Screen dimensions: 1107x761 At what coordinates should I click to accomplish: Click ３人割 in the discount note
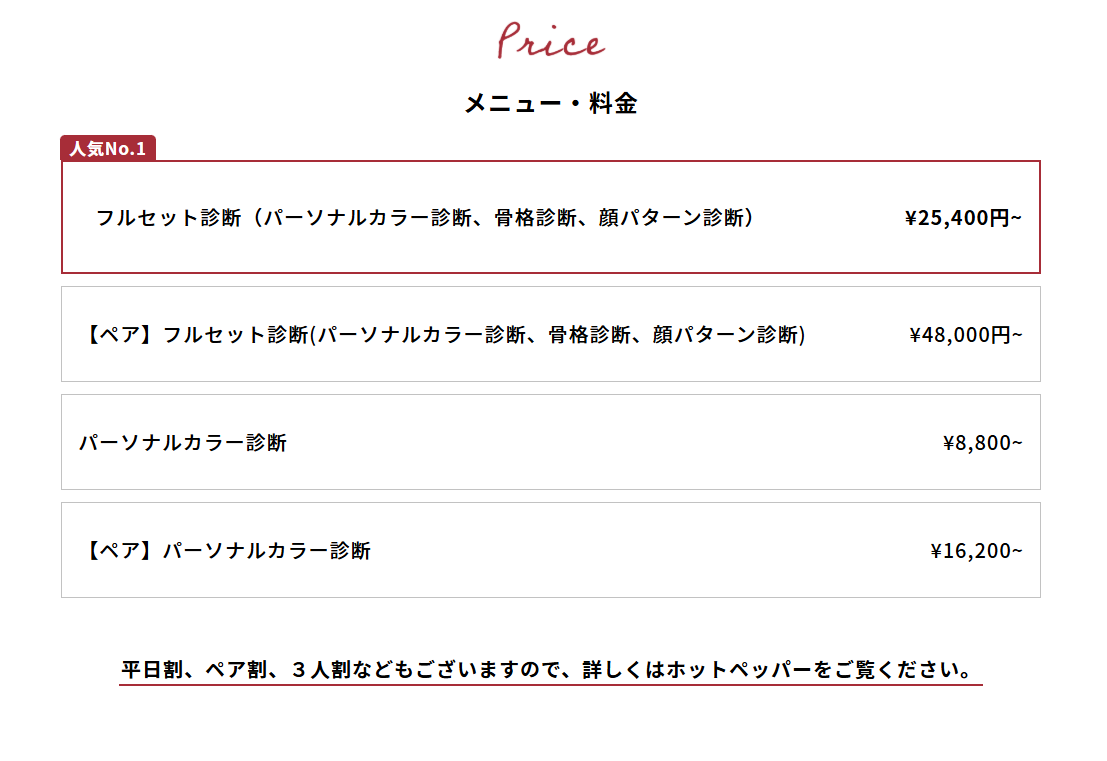click(320, 669)
